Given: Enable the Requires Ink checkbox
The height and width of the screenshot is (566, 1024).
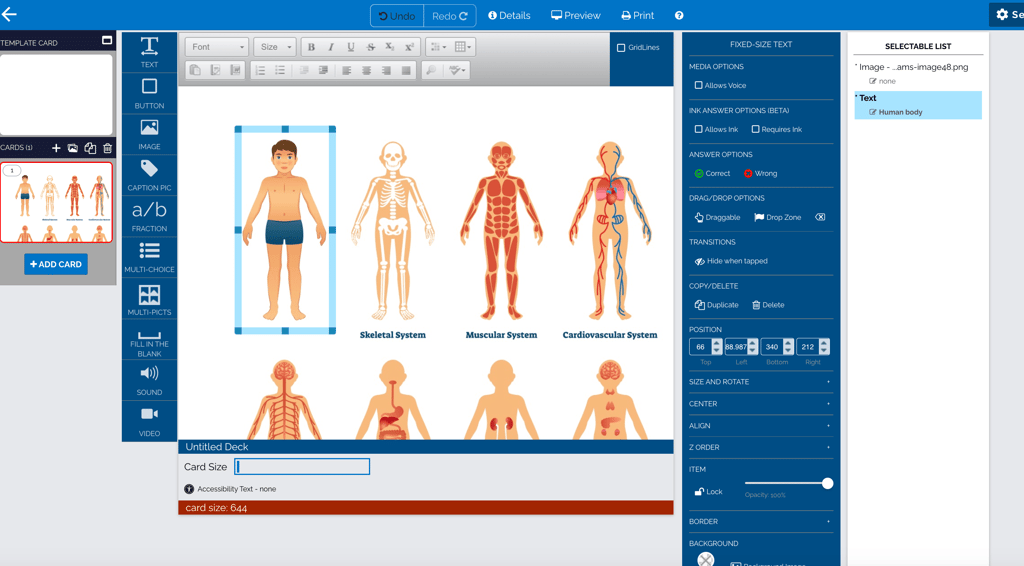Looking at the screenshot, I should (x=755, y=130).
